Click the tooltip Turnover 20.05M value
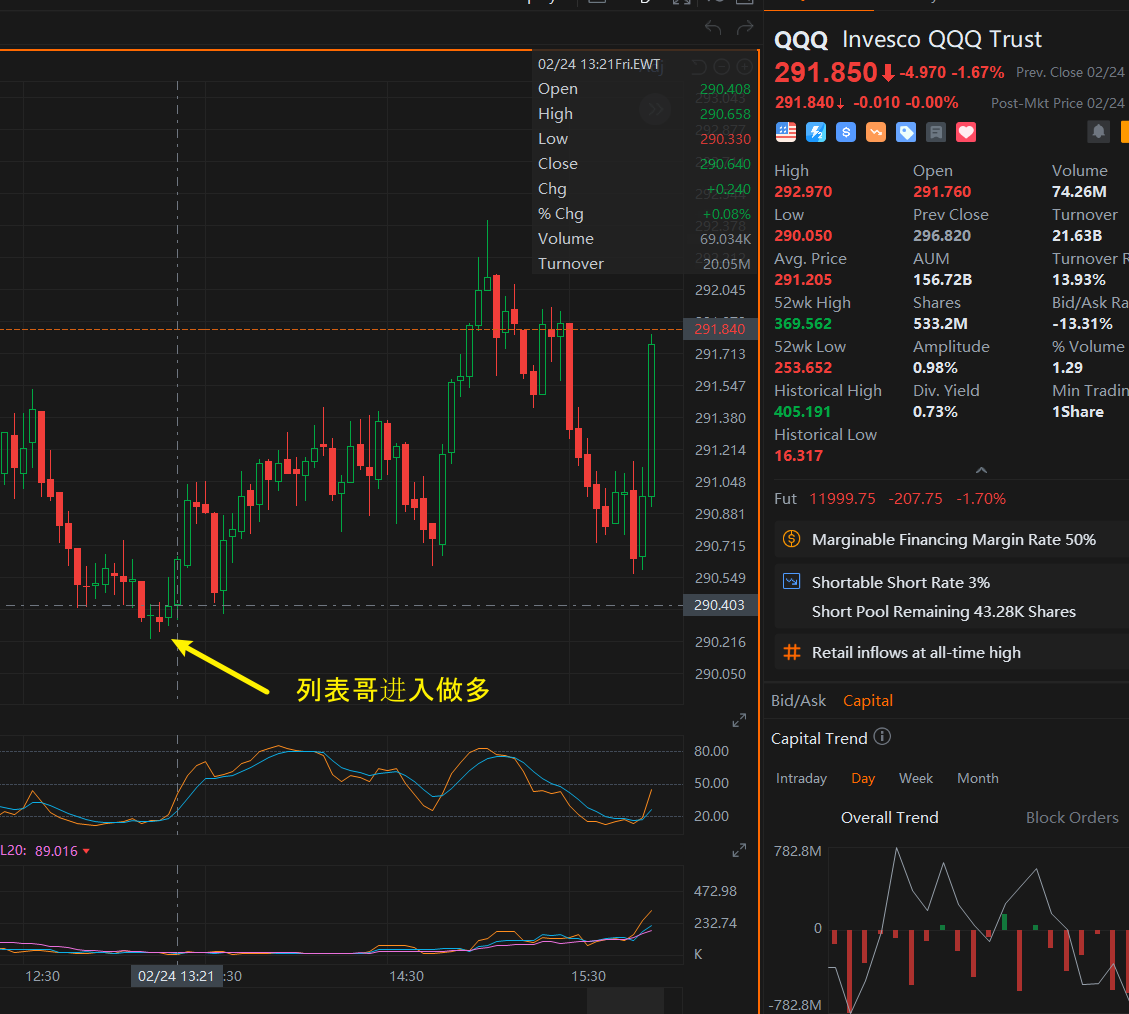This screenshot has width=1129, height=1014. click(727, 264)
